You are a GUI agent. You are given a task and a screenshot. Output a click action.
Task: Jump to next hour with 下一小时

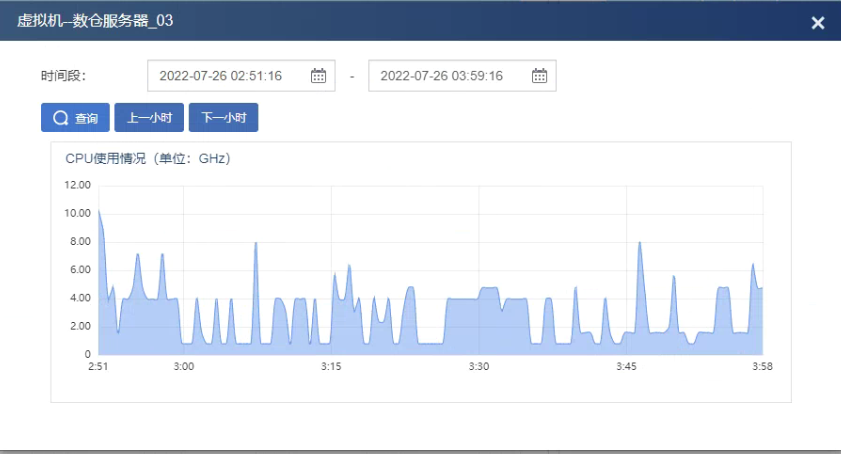pos(223,118)
